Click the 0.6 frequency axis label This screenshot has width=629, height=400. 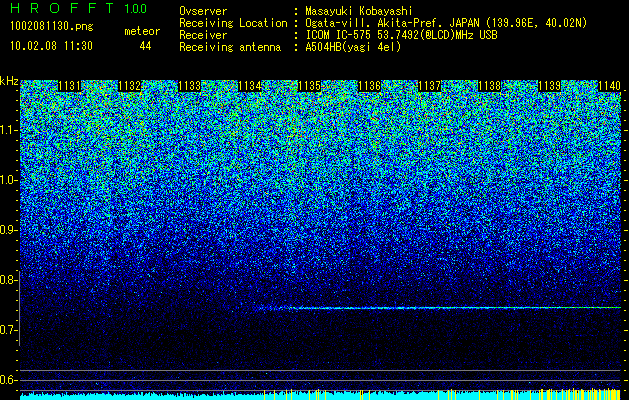point(8,380)
